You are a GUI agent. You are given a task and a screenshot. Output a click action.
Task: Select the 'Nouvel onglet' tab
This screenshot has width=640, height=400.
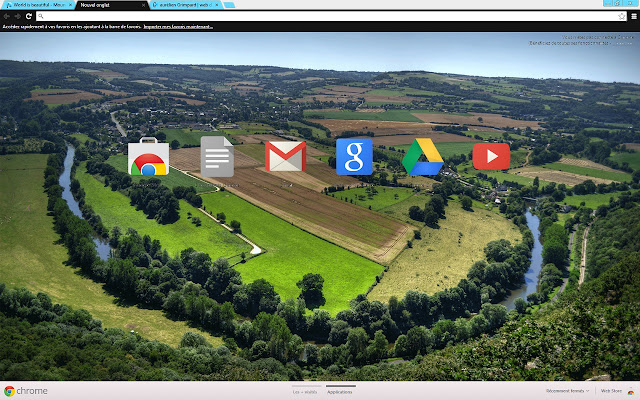pos(110,5)
